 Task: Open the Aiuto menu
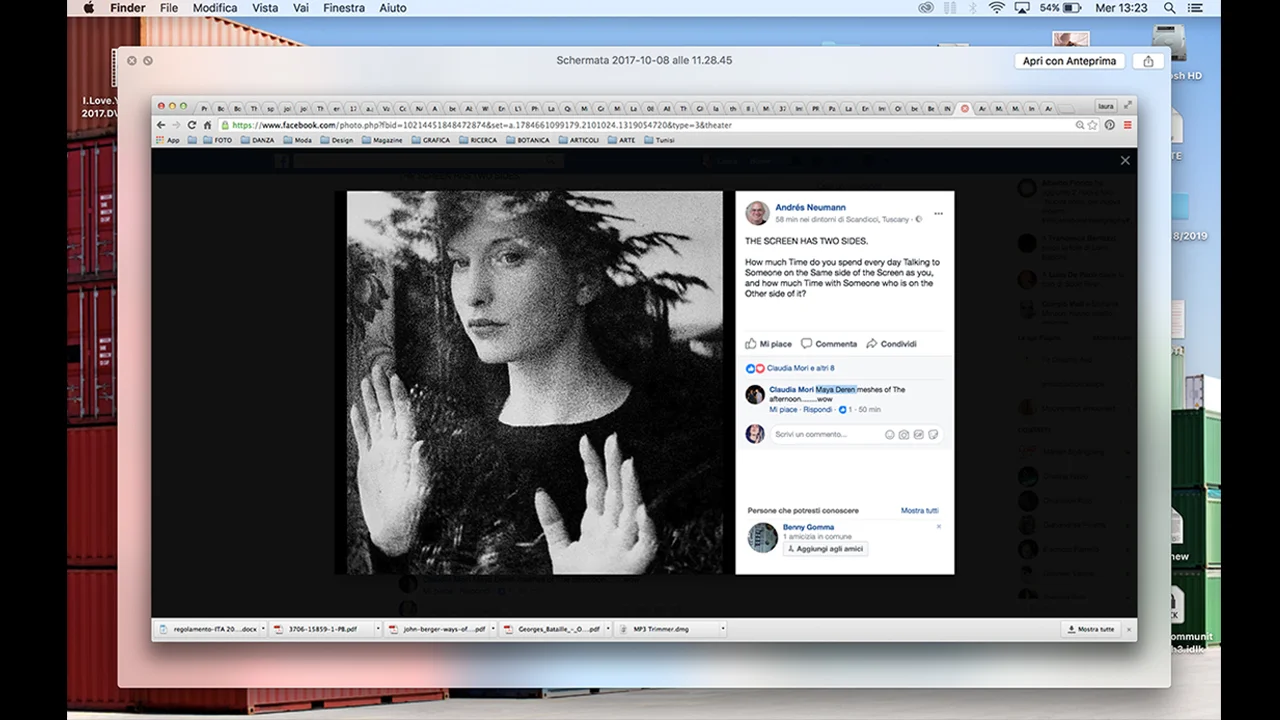pos(393,8)
